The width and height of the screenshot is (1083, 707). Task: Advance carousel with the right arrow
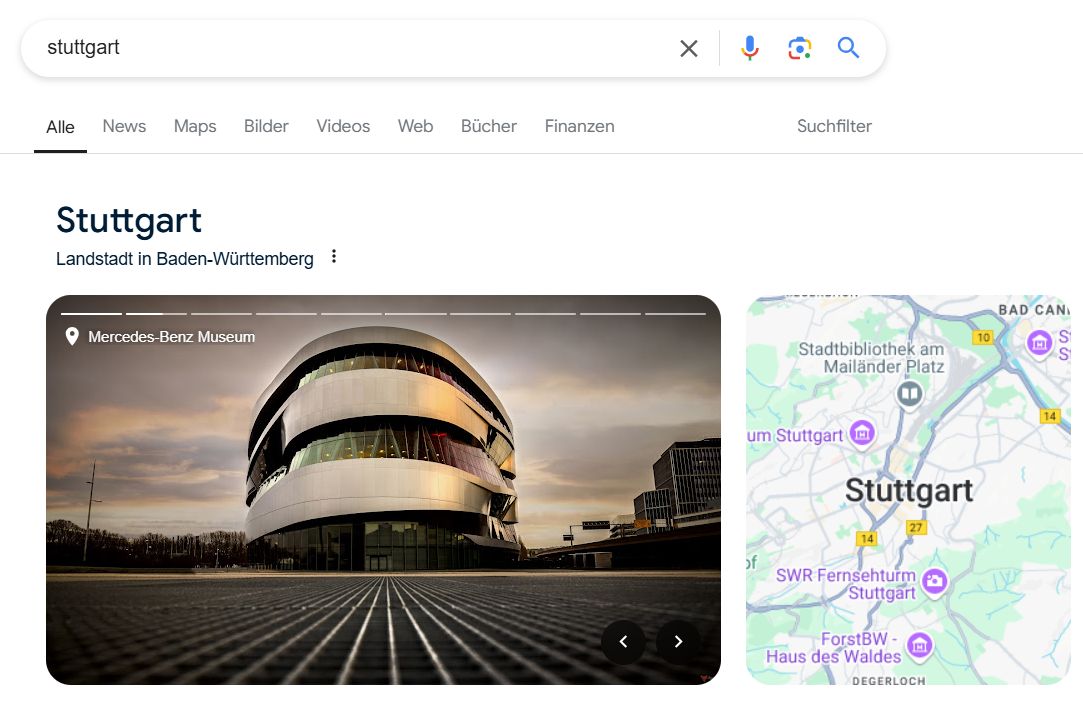pos(678,642)
